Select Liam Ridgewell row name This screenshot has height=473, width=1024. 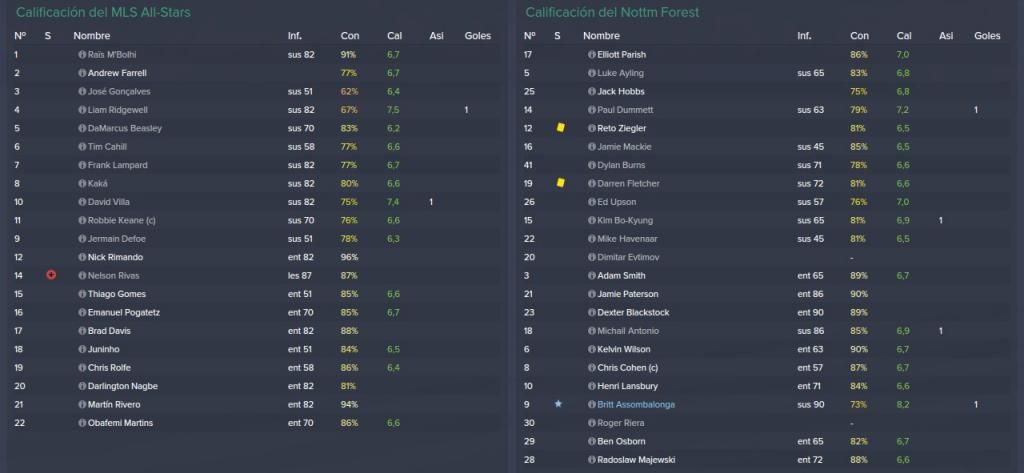coord(118,110)
